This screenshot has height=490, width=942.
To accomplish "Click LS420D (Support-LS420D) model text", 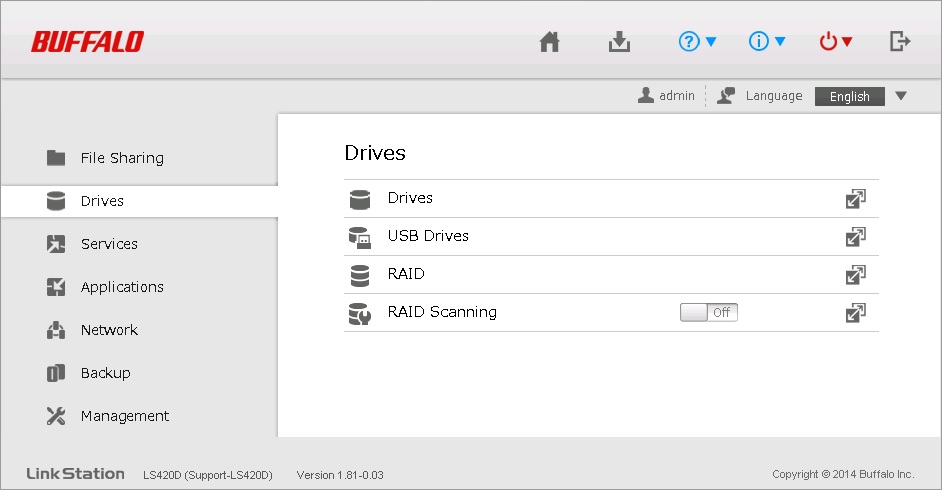I will [208, 475].
